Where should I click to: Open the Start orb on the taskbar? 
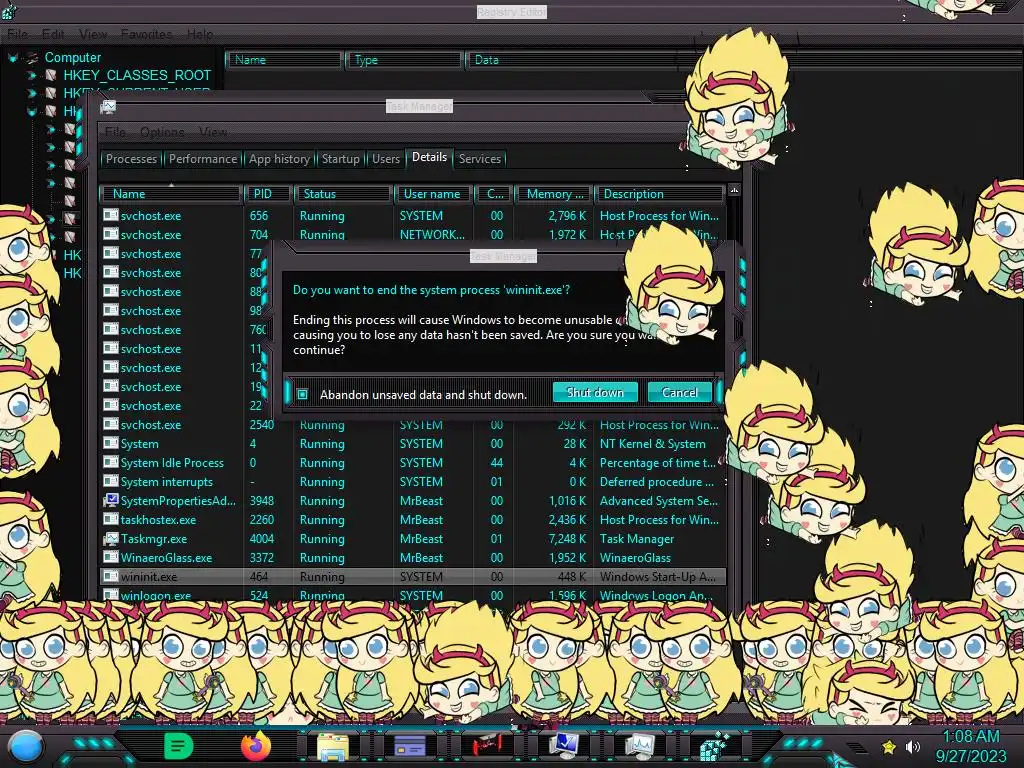click(x=26, y=748)
